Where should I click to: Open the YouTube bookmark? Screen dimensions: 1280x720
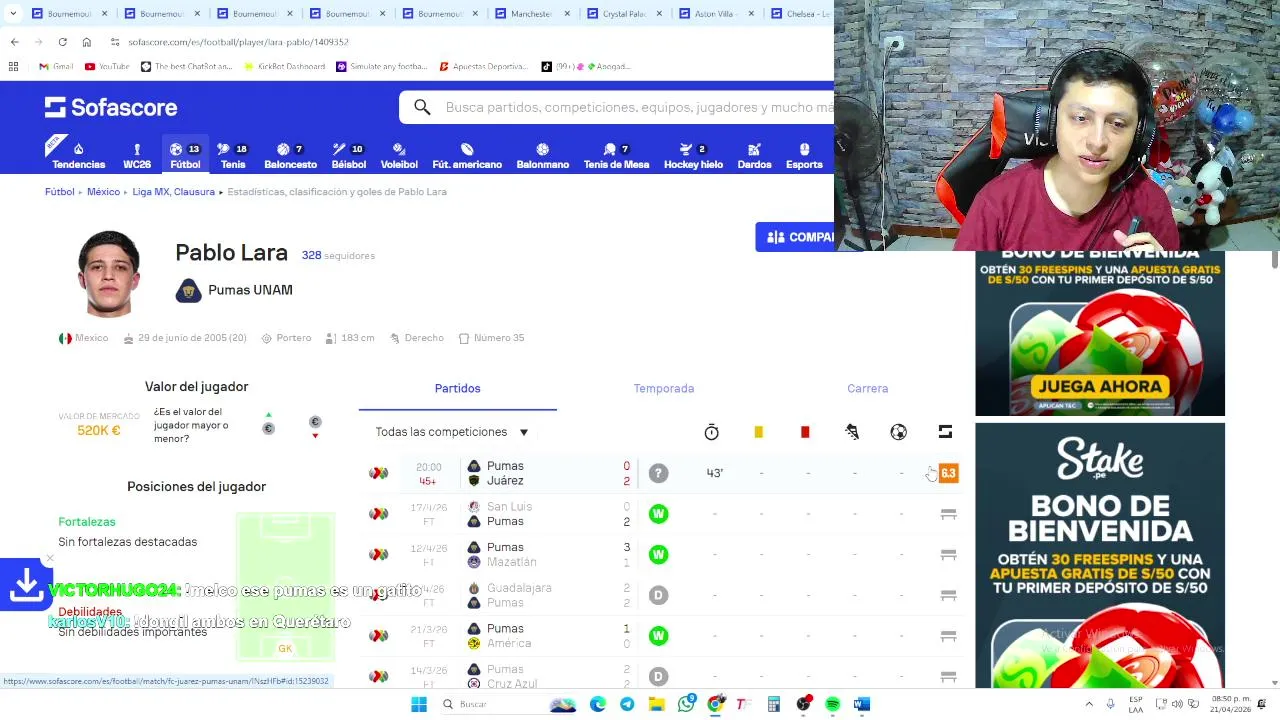(107, 66)
